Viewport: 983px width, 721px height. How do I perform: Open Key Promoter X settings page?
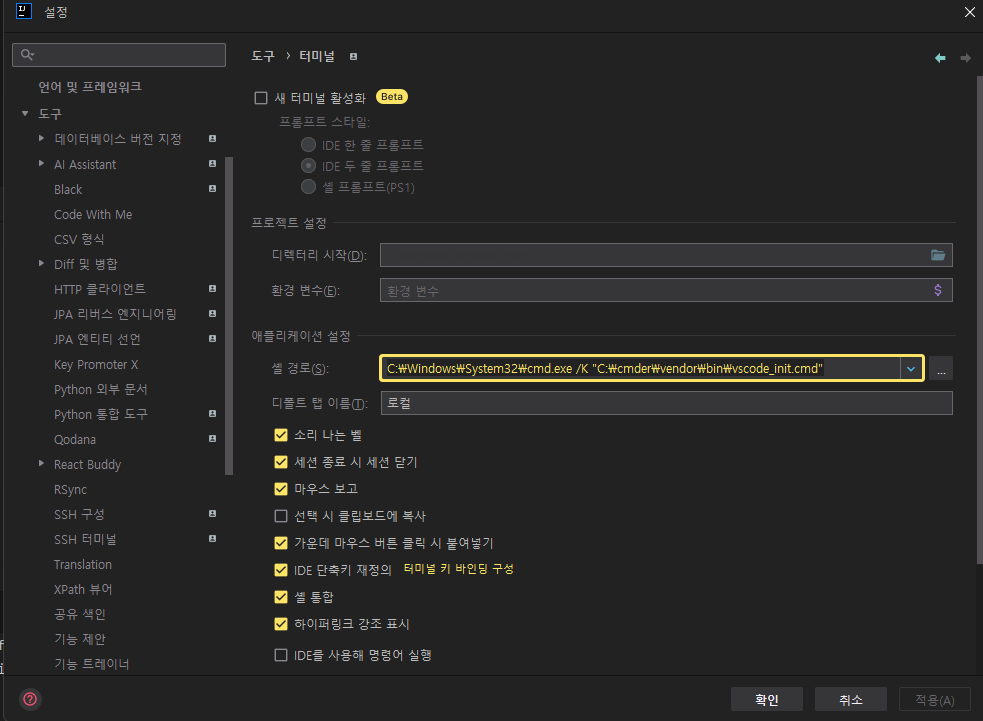96,364
